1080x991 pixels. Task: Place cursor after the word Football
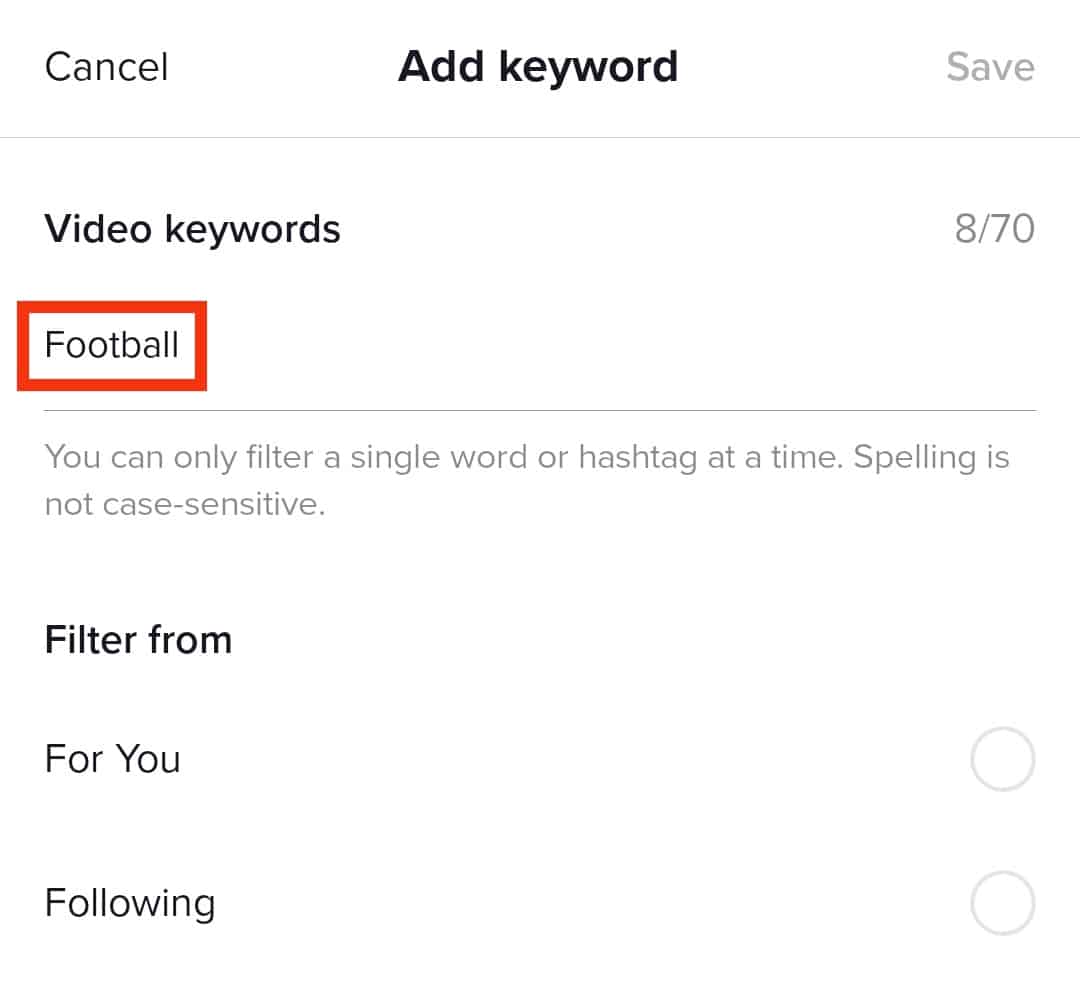(181, 345)
